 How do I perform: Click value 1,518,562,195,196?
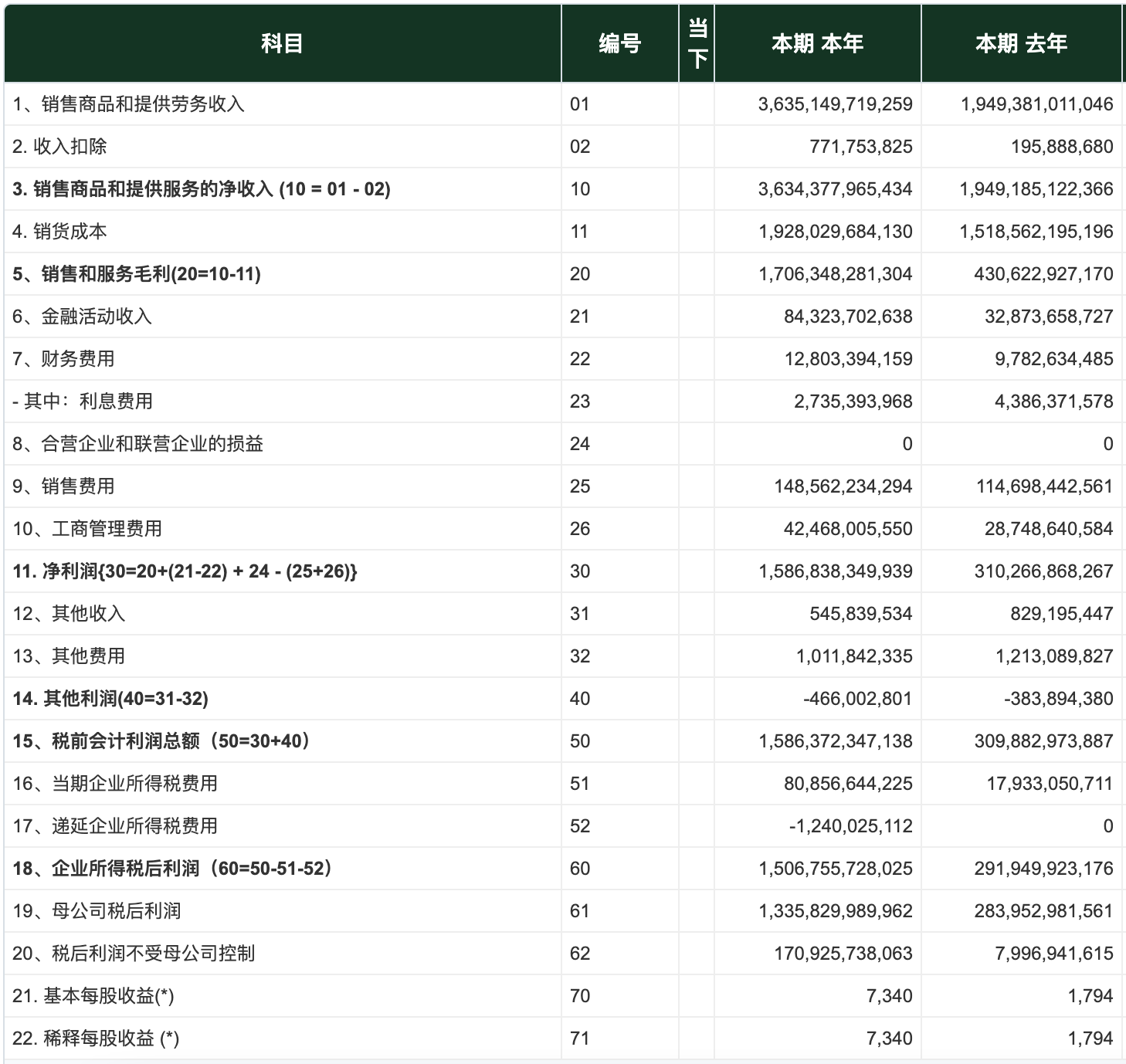(1037, 232)
